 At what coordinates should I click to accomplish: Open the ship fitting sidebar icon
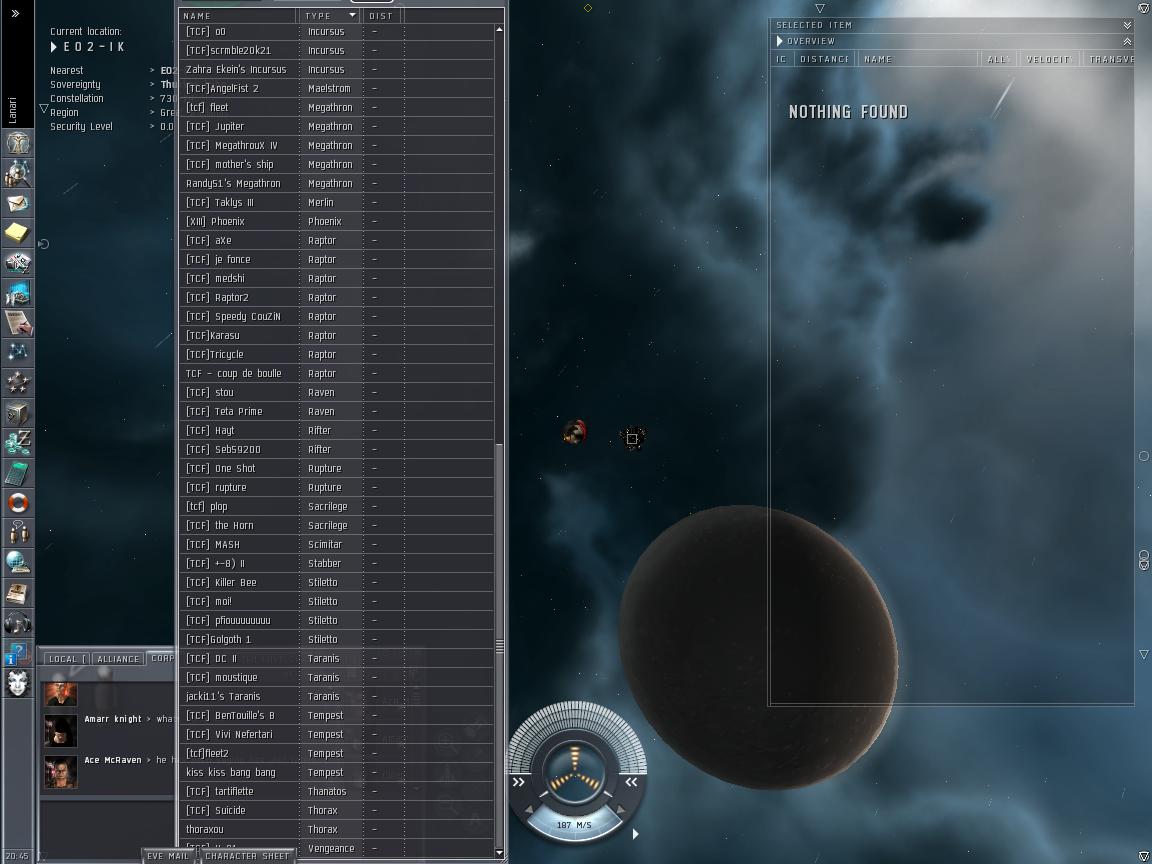tap(18, 262)
